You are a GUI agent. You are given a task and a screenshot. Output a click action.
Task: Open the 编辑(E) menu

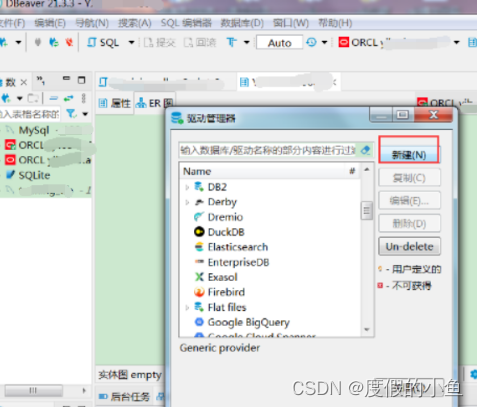pyautogui.click(x=50, y=23)
